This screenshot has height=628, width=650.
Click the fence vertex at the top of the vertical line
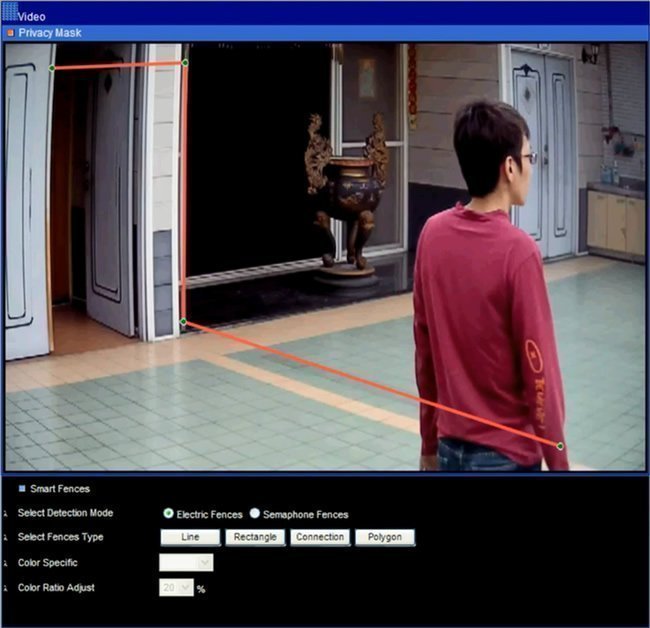pos(185,63)
